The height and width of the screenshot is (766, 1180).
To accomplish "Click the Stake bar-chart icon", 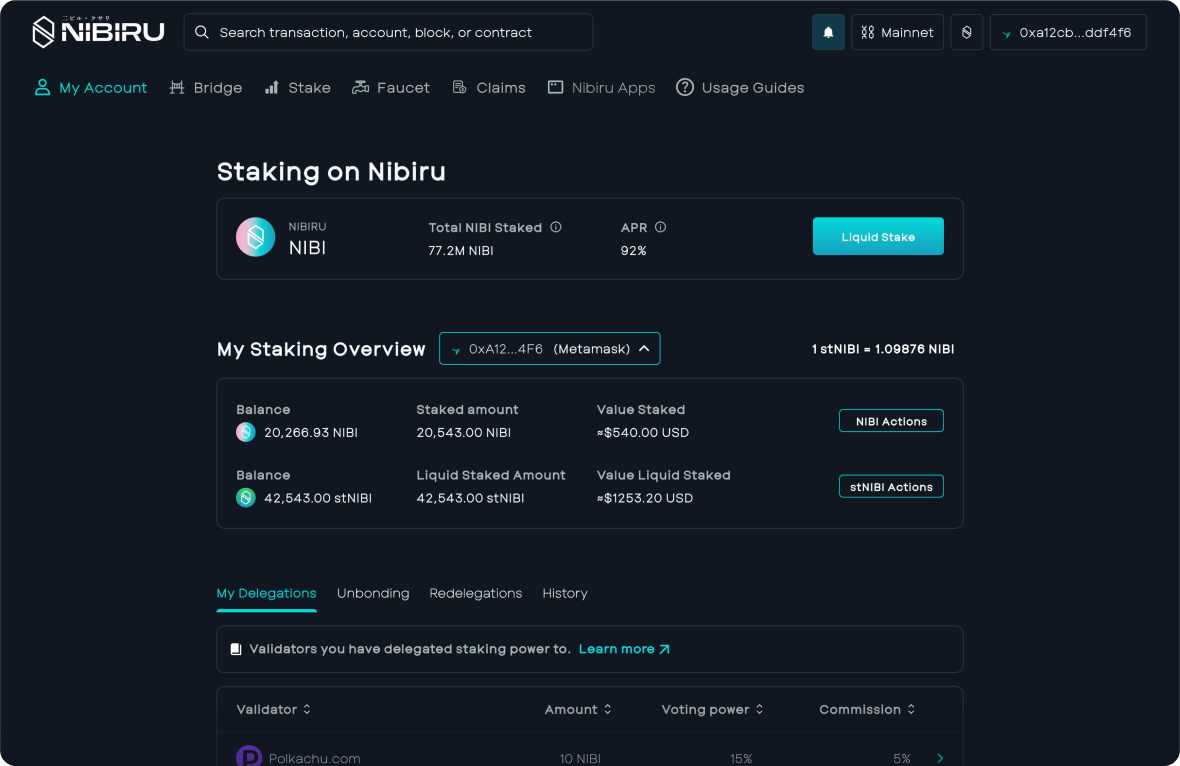I will point(272,87).
